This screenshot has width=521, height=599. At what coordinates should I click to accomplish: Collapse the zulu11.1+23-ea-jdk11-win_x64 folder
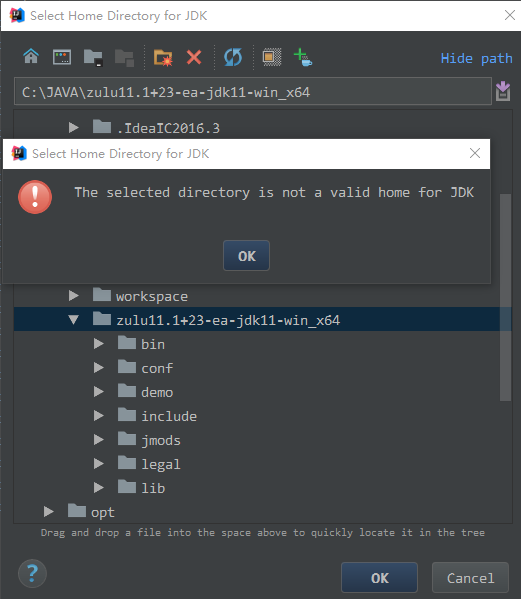pyautogui.click(x=73, y=319)
